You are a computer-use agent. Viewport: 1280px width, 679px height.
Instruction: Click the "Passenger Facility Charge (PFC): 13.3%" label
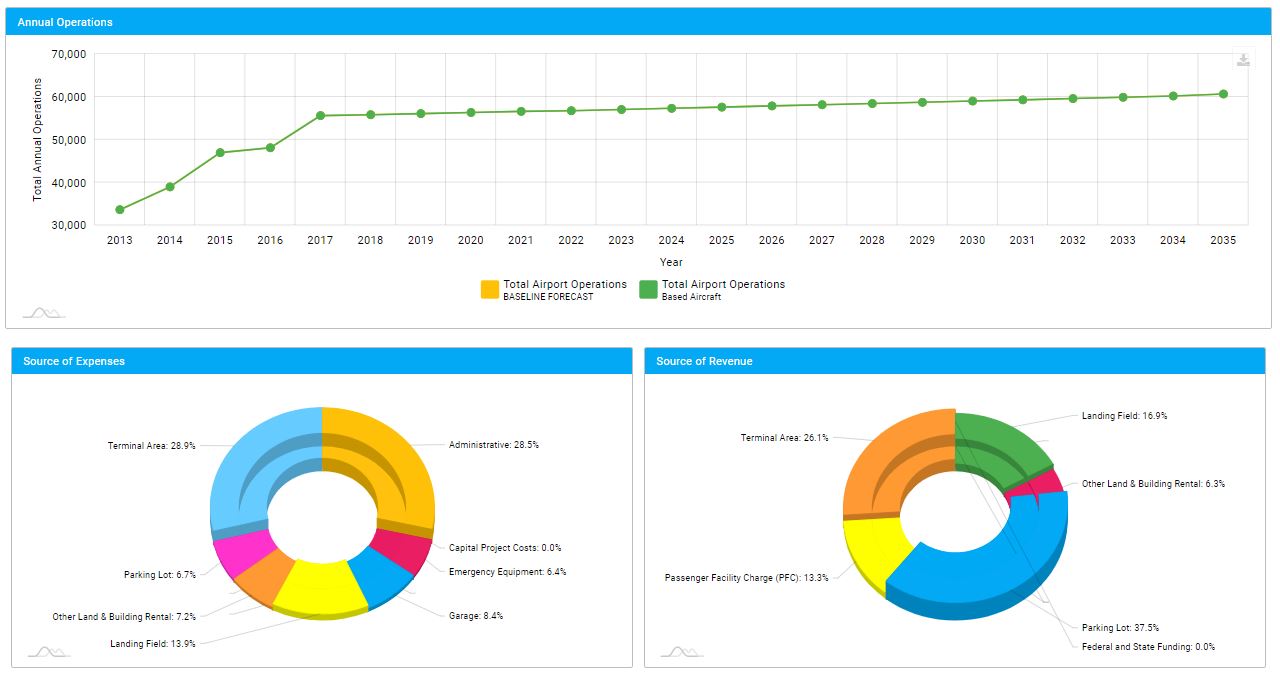(746, 578)
